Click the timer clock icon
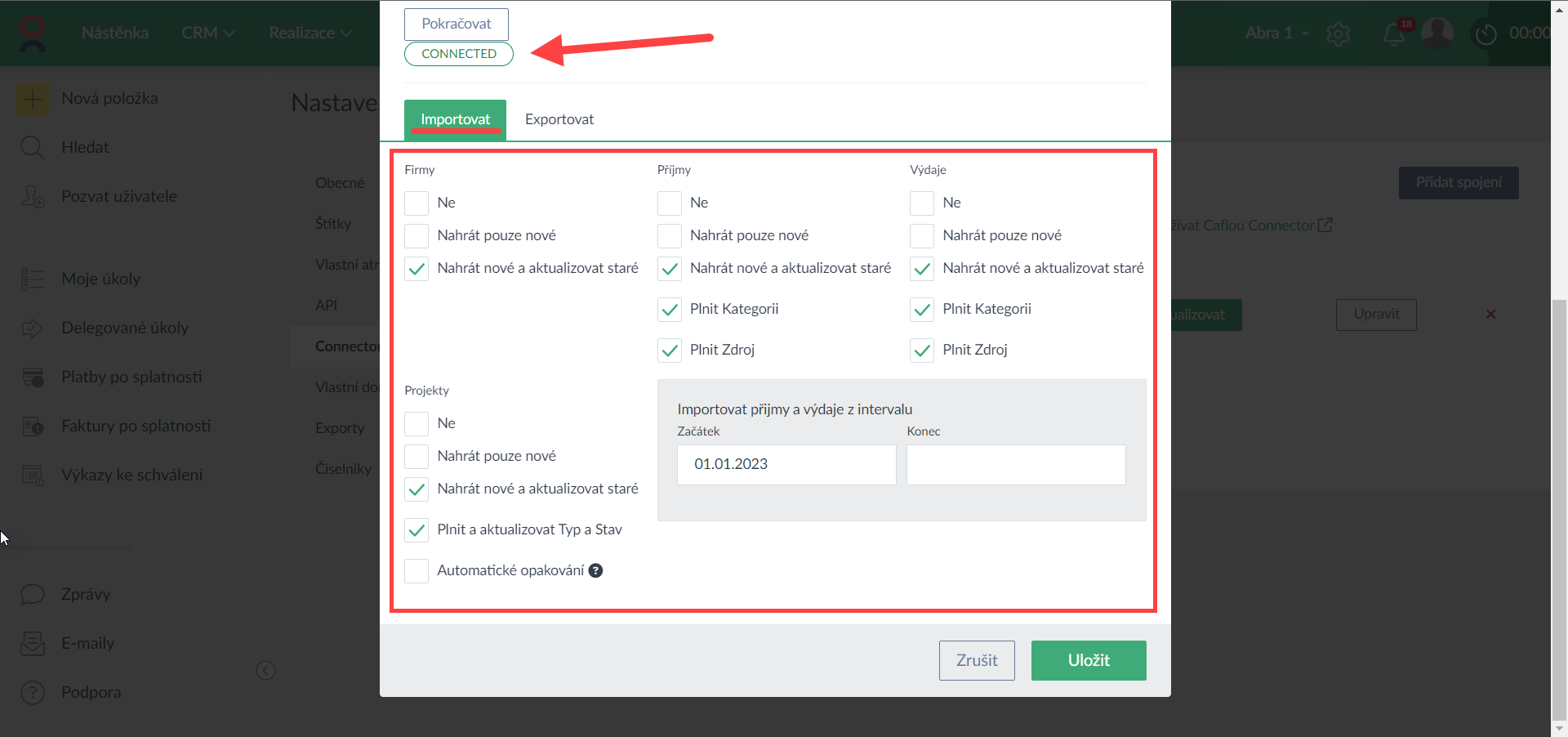Viewport: 1568px width, 737px height. [x=1486, y=33]
